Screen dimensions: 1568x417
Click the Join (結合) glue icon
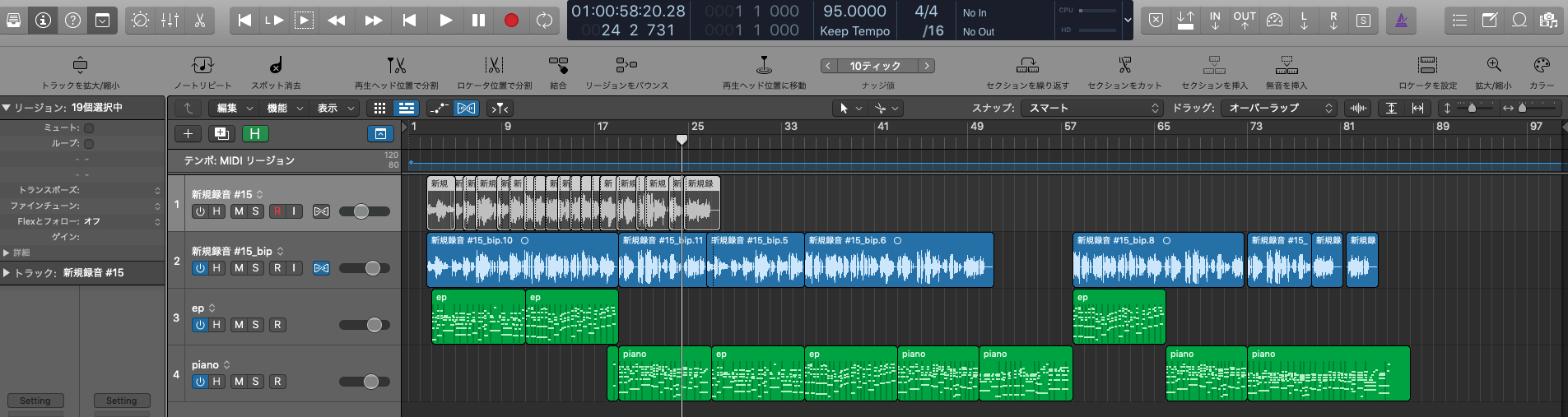(x=558, y=65)
